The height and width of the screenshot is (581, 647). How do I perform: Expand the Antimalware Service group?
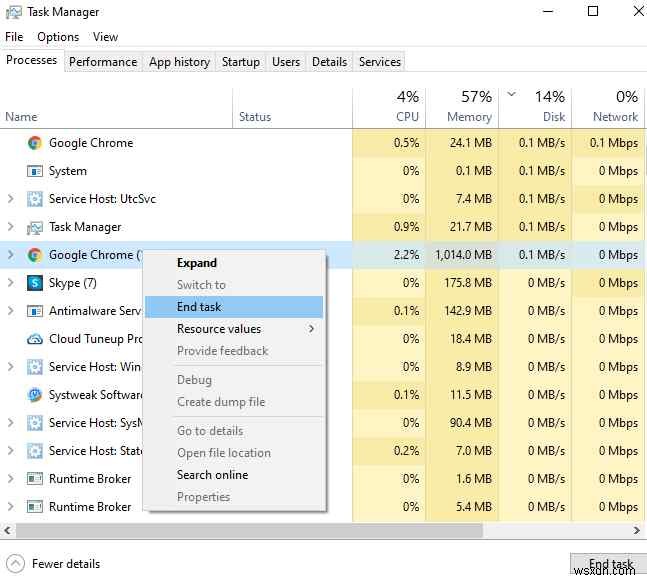[11, 311]
